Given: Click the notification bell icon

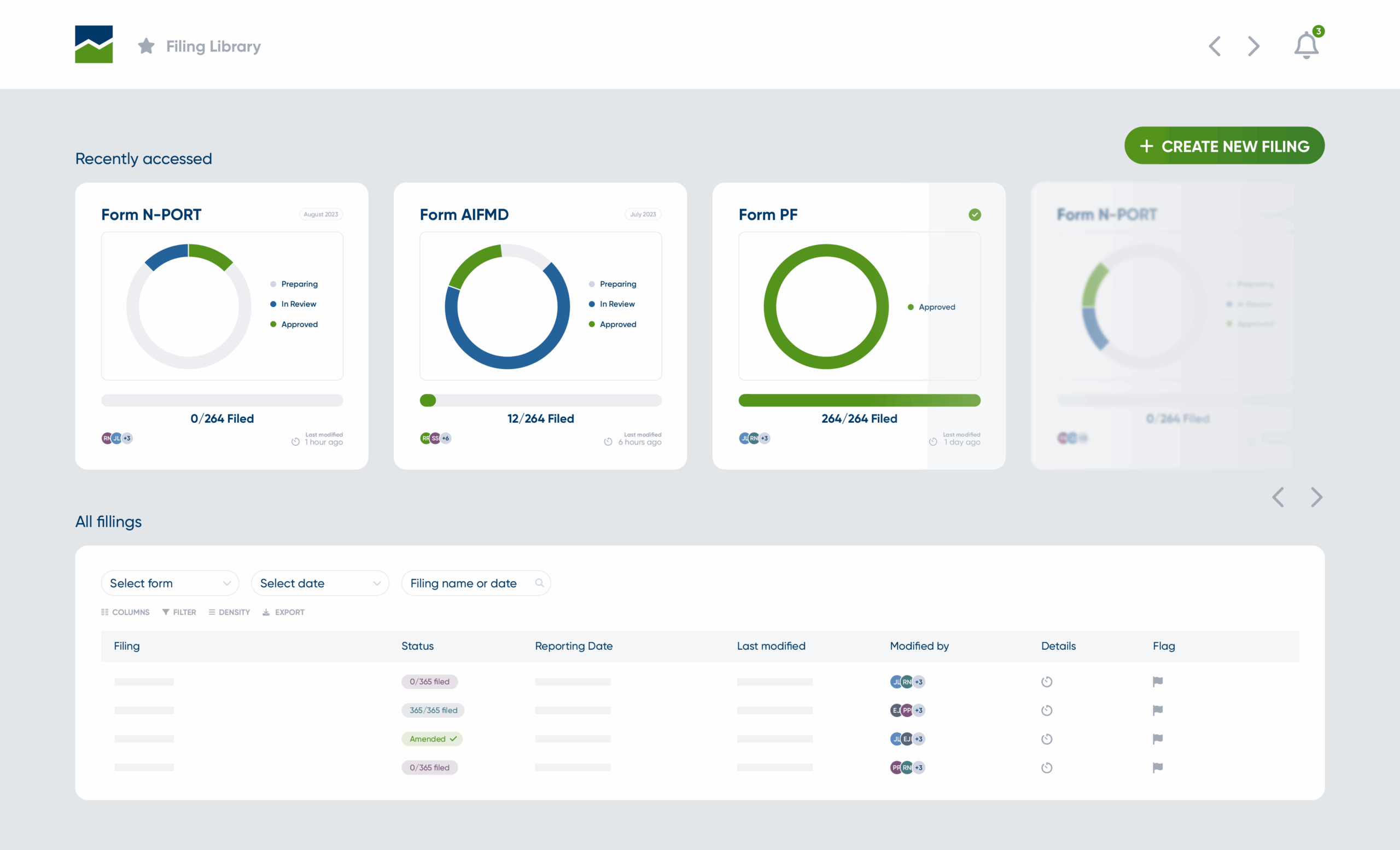Looking at the screenshot, I should pyautogui.click(x=1306, y=46).
